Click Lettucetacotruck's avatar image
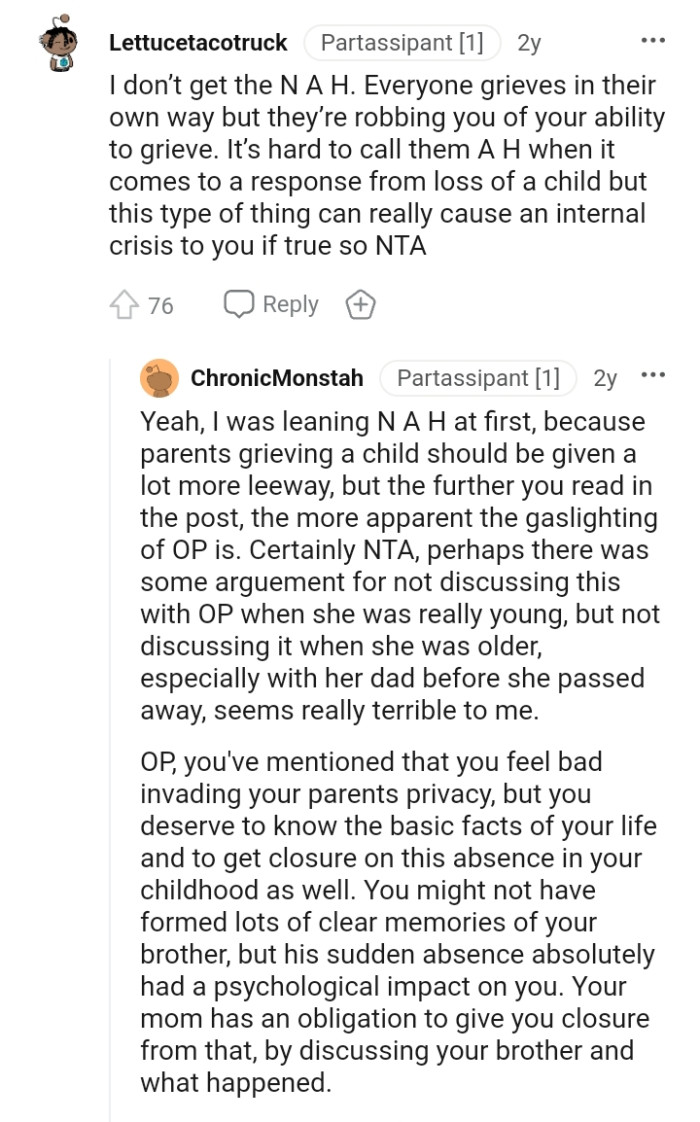Viewport: 700px width, 1122px height. tap(57, 42)
